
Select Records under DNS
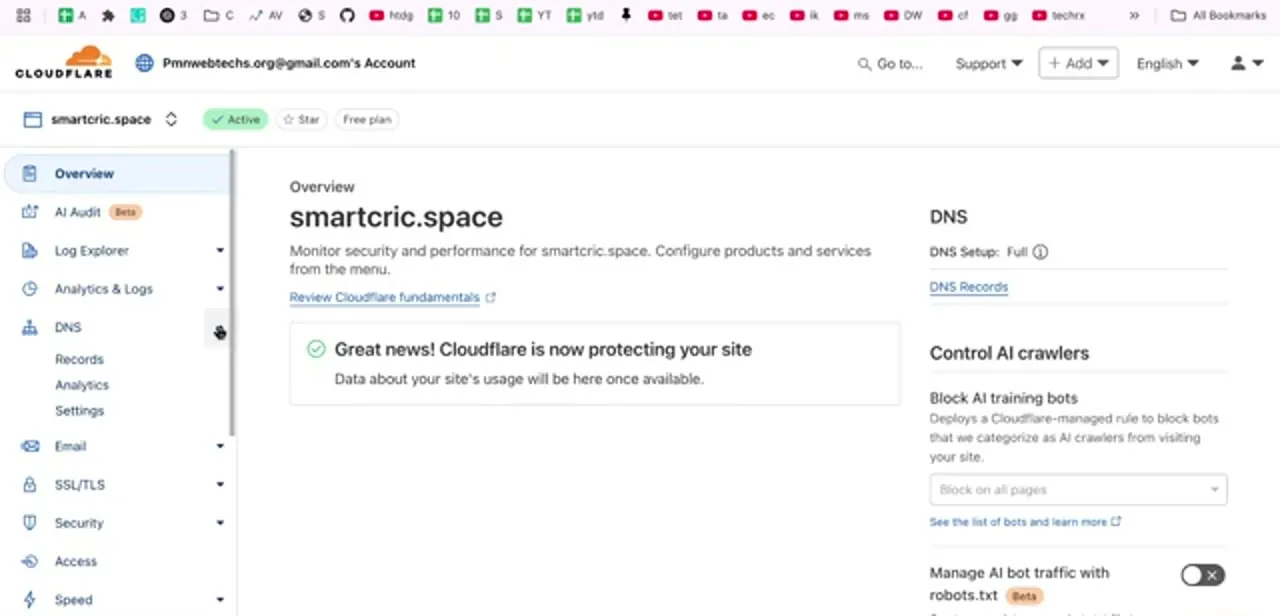79,359
